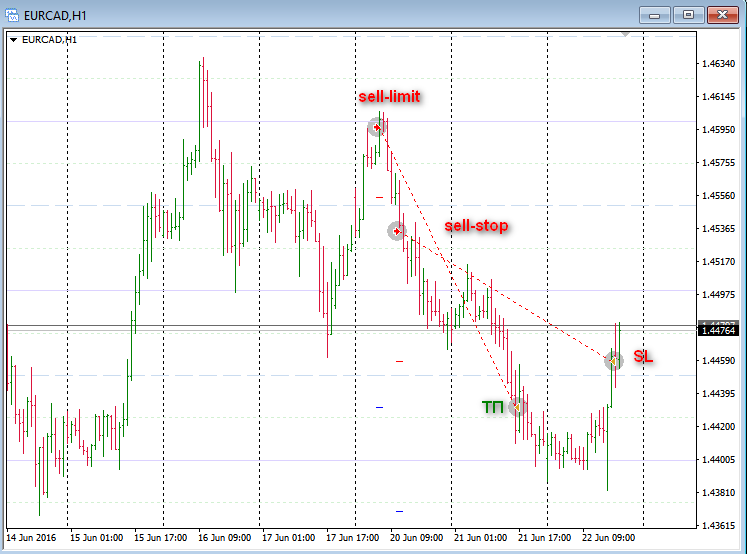This screenshot has height=554, width=747.
Task: Maximize the EURCAD,H1 chart window
Action: coord(688,15)
